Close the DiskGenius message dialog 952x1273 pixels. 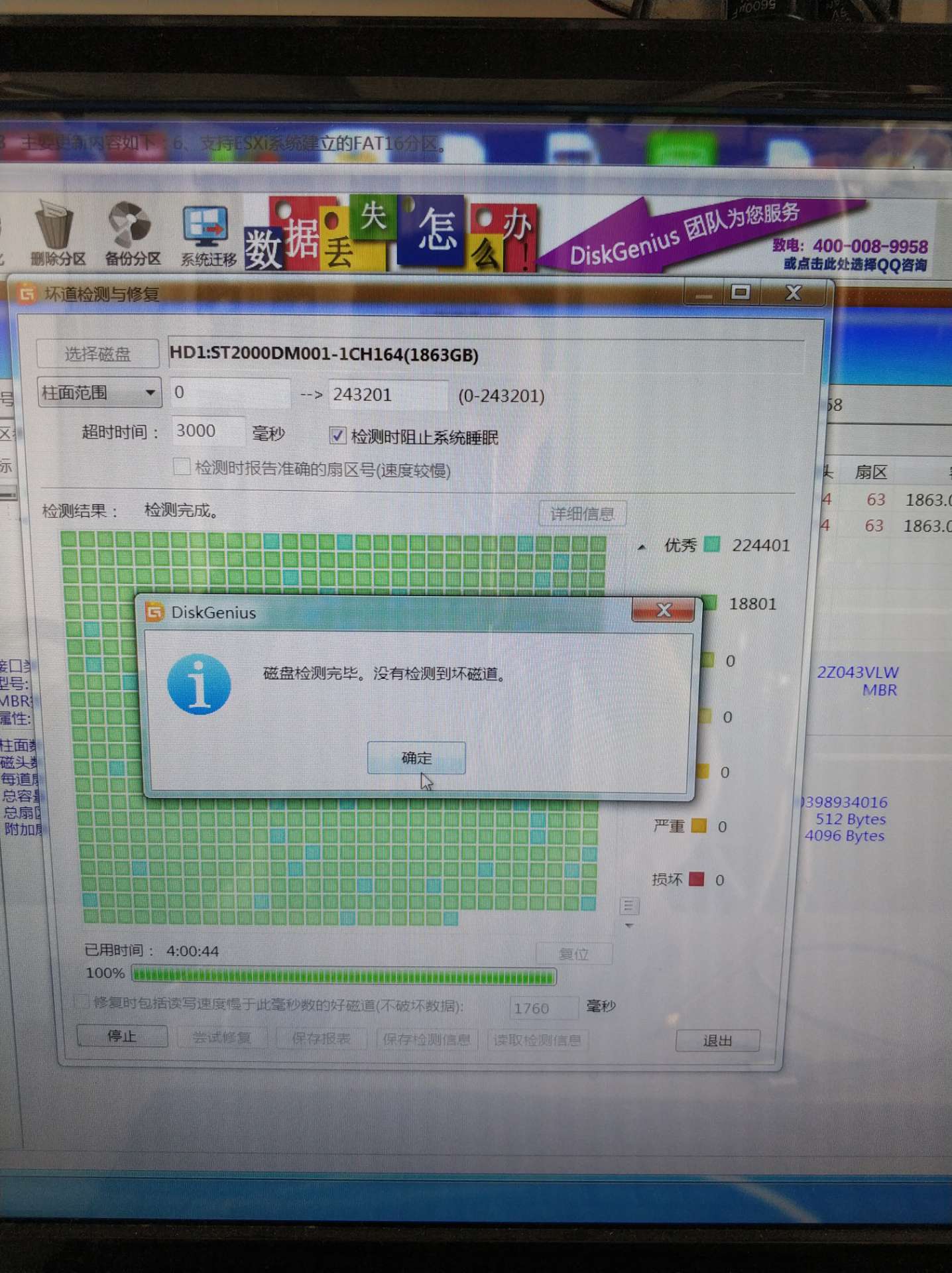663,610
